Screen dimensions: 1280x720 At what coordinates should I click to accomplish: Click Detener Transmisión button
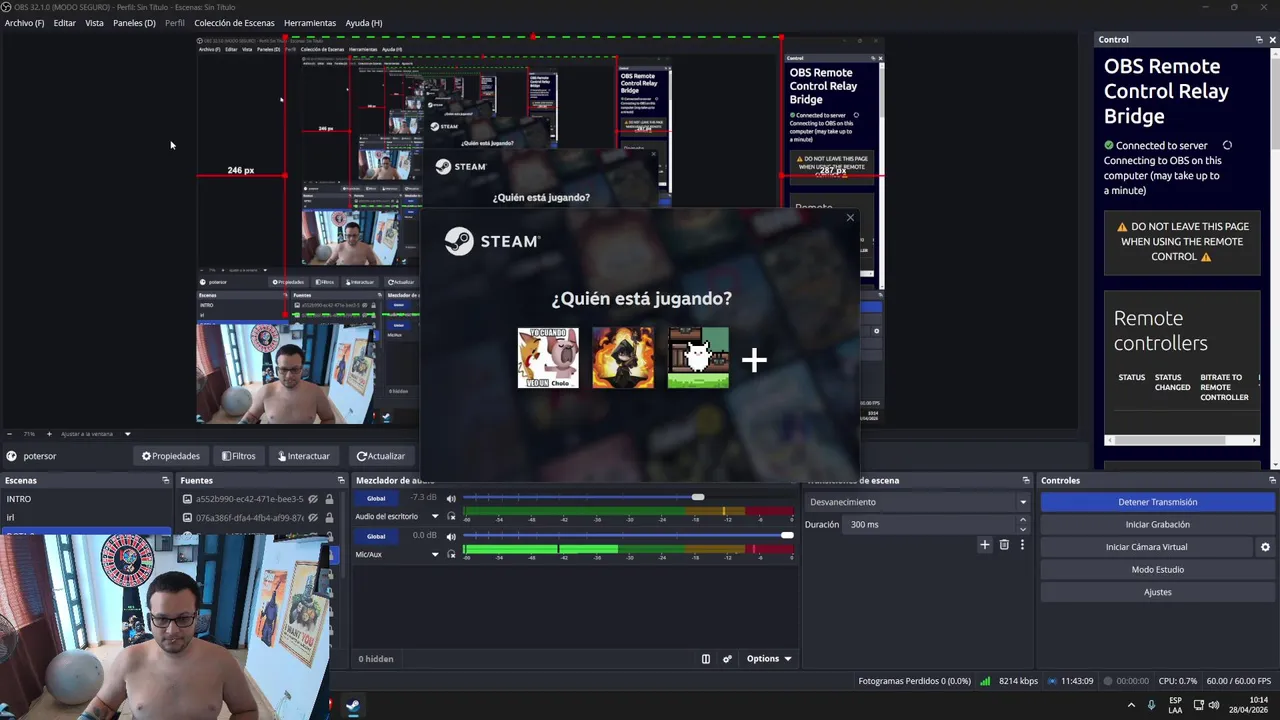pos(1157,502)
